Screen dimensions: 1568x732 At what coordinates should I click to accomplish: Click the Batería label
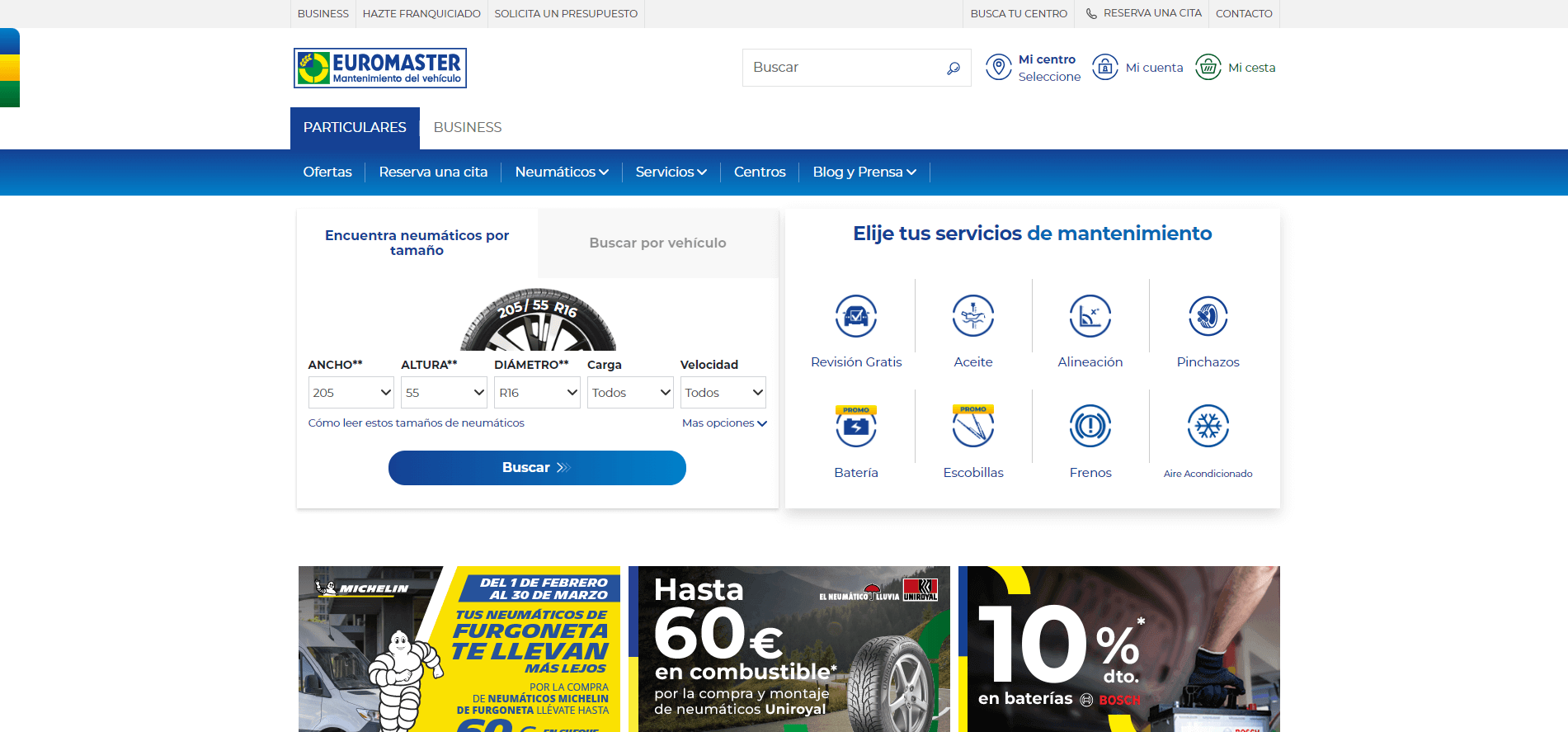856,473
